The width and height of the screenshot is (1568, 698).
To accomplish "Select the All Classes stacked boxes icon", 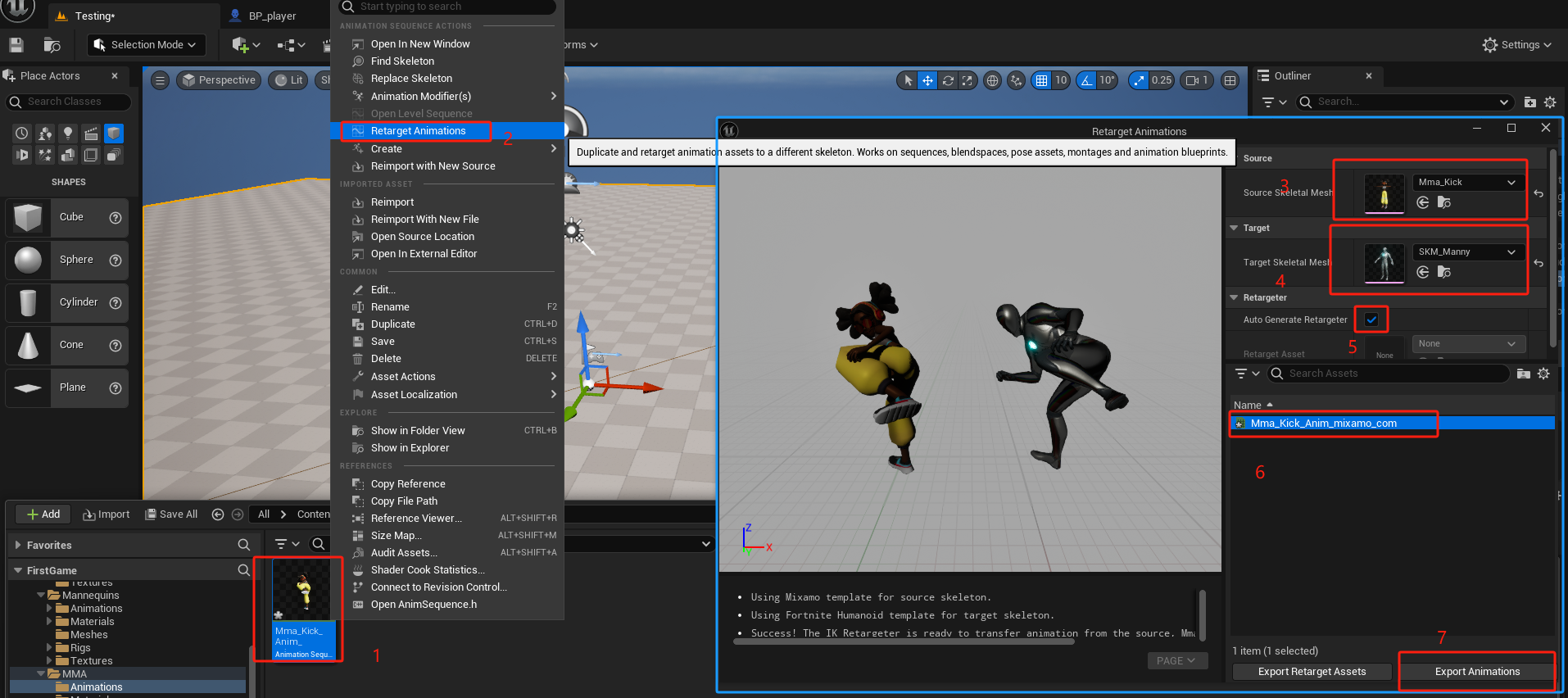I will 114,155.
